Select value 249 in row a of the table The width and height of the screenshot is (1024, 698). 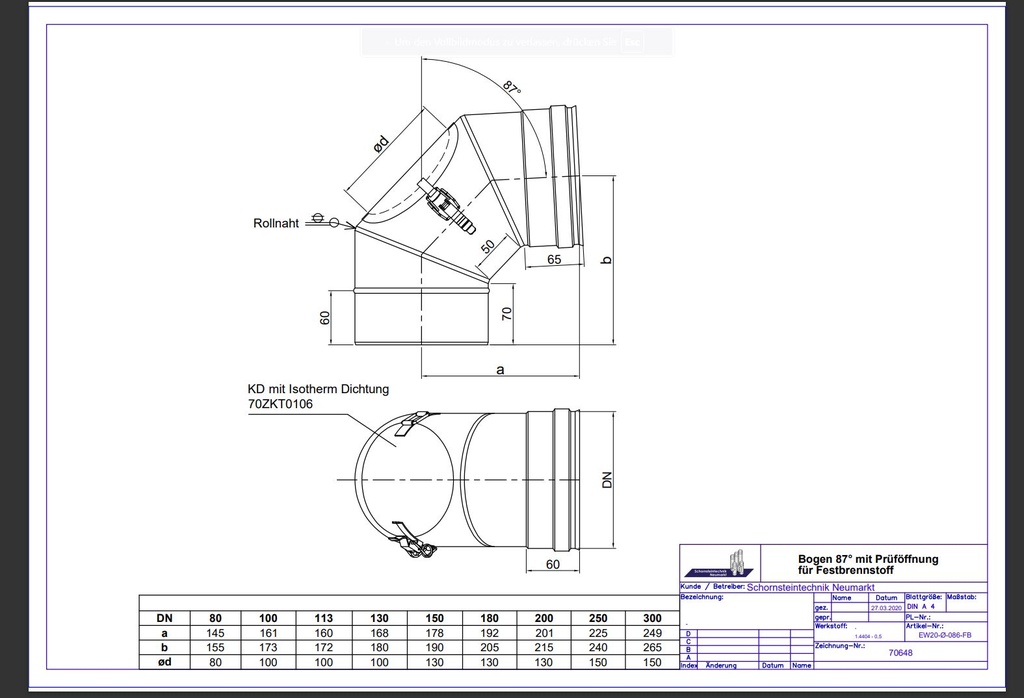tap(652, 633)
